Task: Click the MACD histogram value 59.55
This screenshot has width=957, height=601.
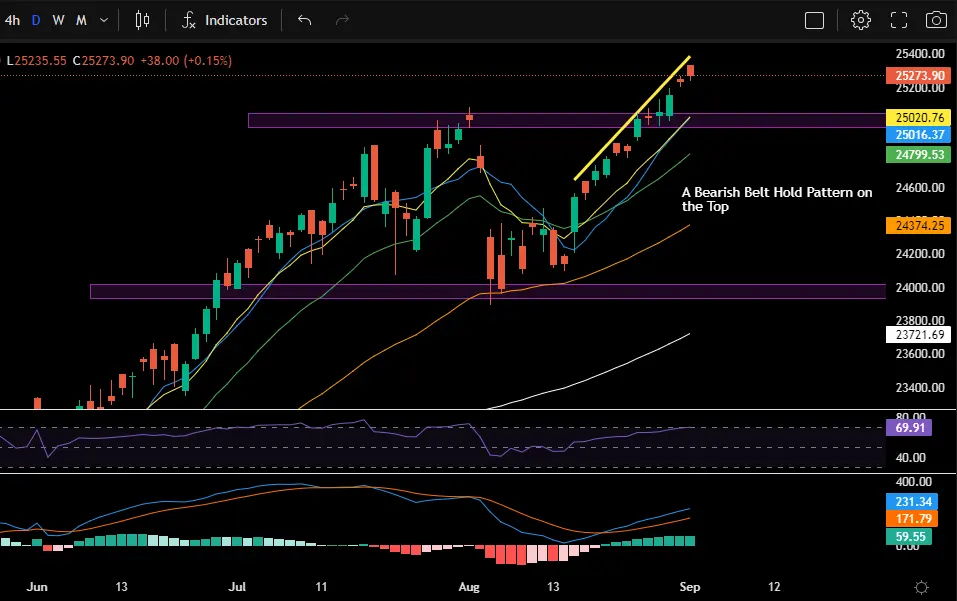Action: [x=909, y=536]
